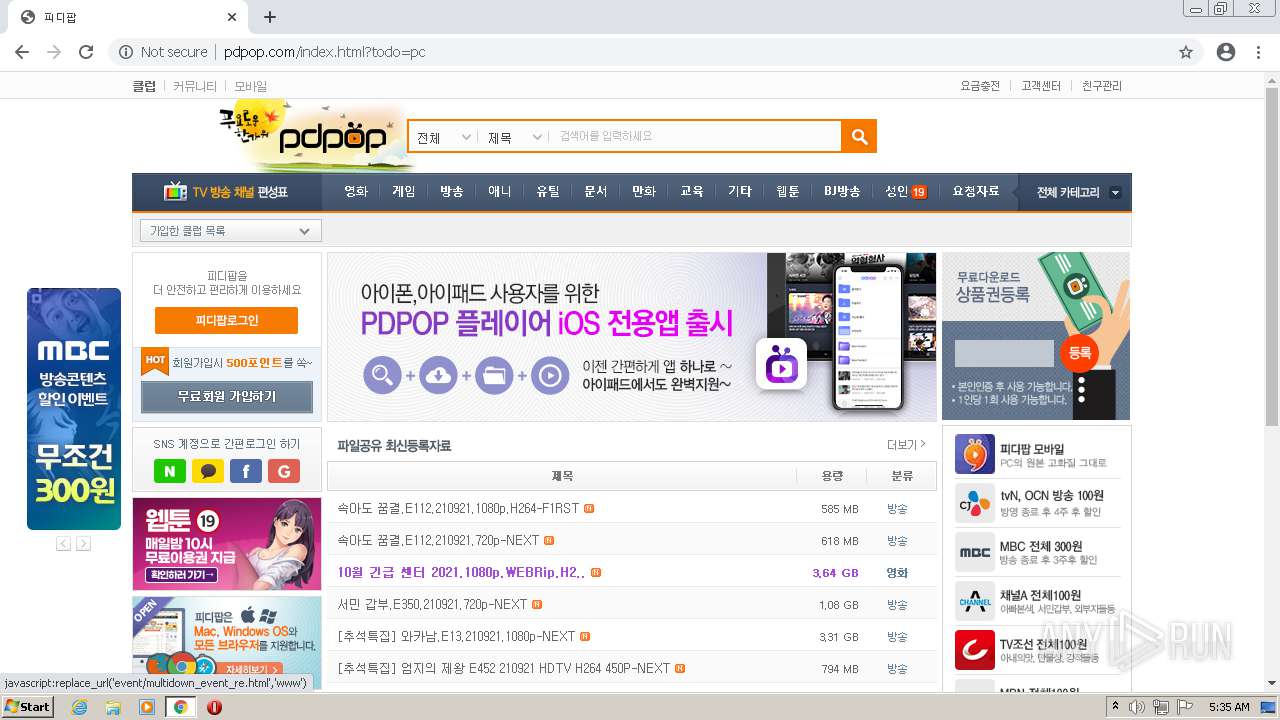Screen dimensions: 1280x720
Task: Click the search keyword input field
Action: [x=697, y=137]
